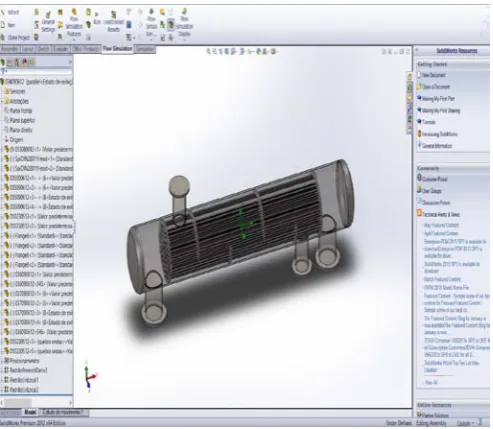Select the Origem item in tree
The width and height of the screenshot is (493, 429).
pyautogui.click(x=14, y=140)
